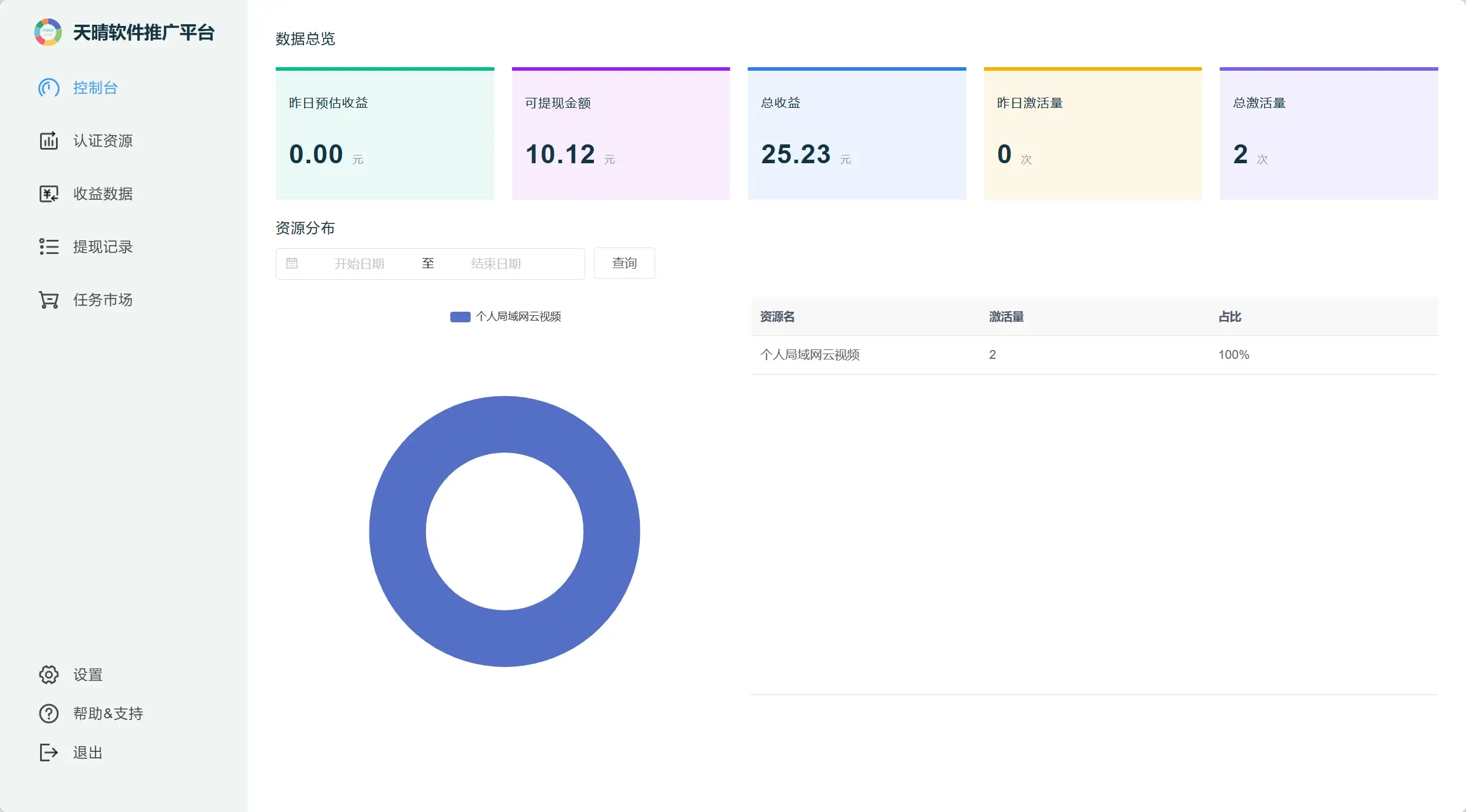The image size is (1466, 812).
Task: Click the 任务市场 shopping cart icon
Action: point(49,300)
